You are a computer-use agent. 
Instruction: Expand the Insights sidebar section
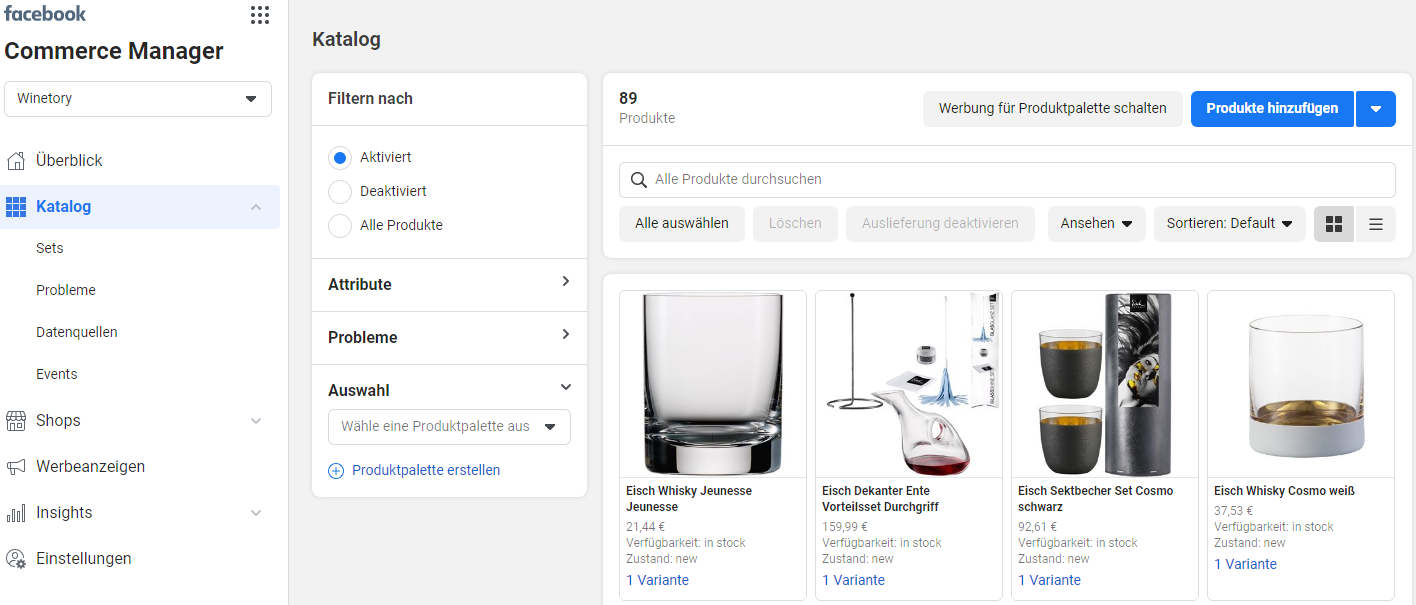(x=256, y=513)
